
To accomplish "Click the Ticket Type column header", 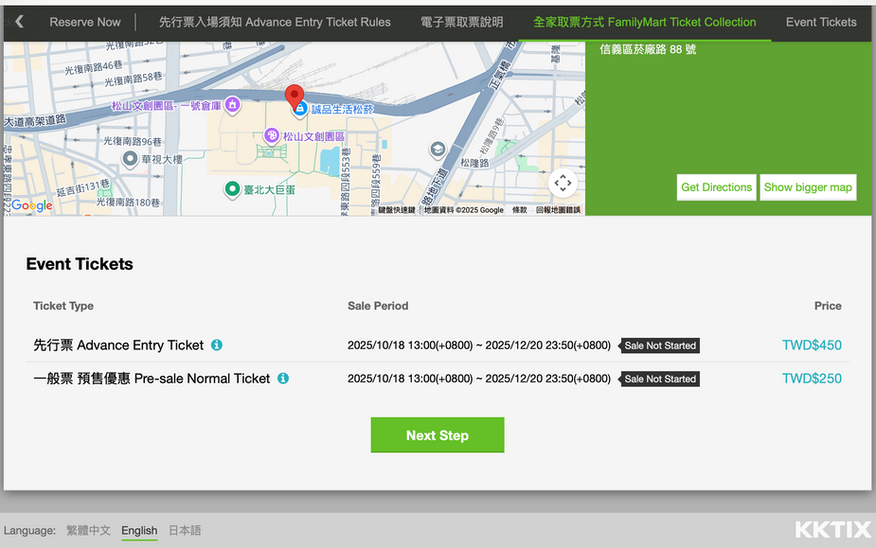I will click(x=63, y=306).
